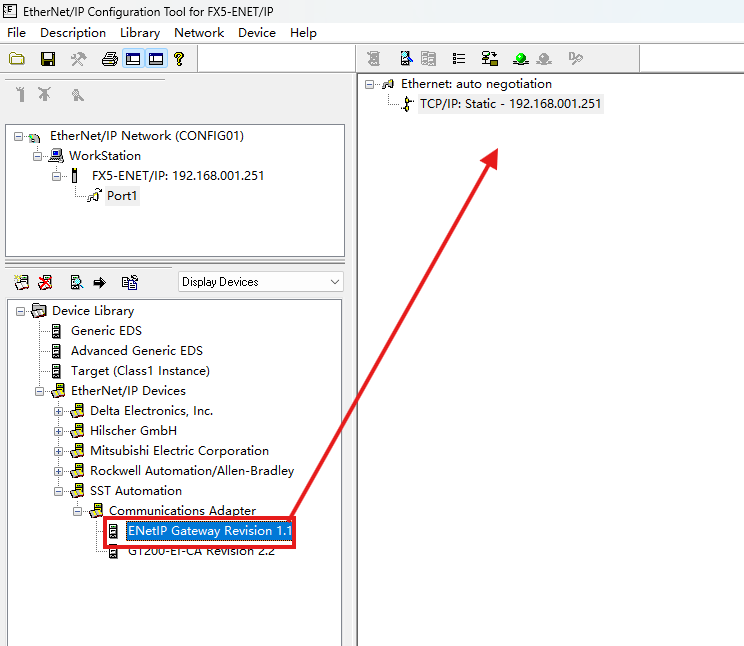
Task: Collapse the WorkStation node
Action: pyautogui.click(x=37, y=157)
